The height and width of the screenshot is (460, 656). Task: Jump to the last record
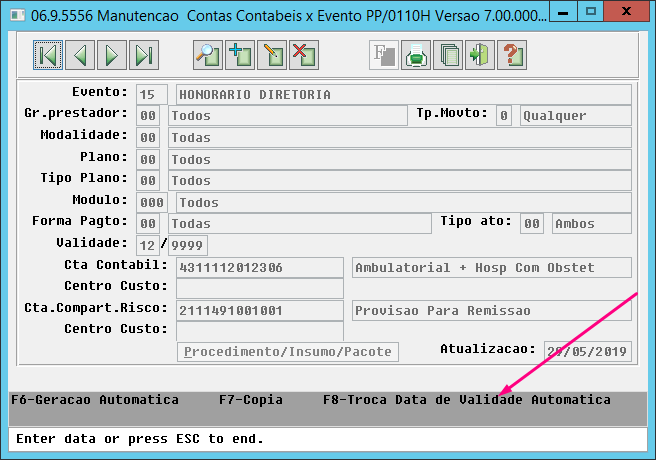pyautogui.click(x=144, y=55)
